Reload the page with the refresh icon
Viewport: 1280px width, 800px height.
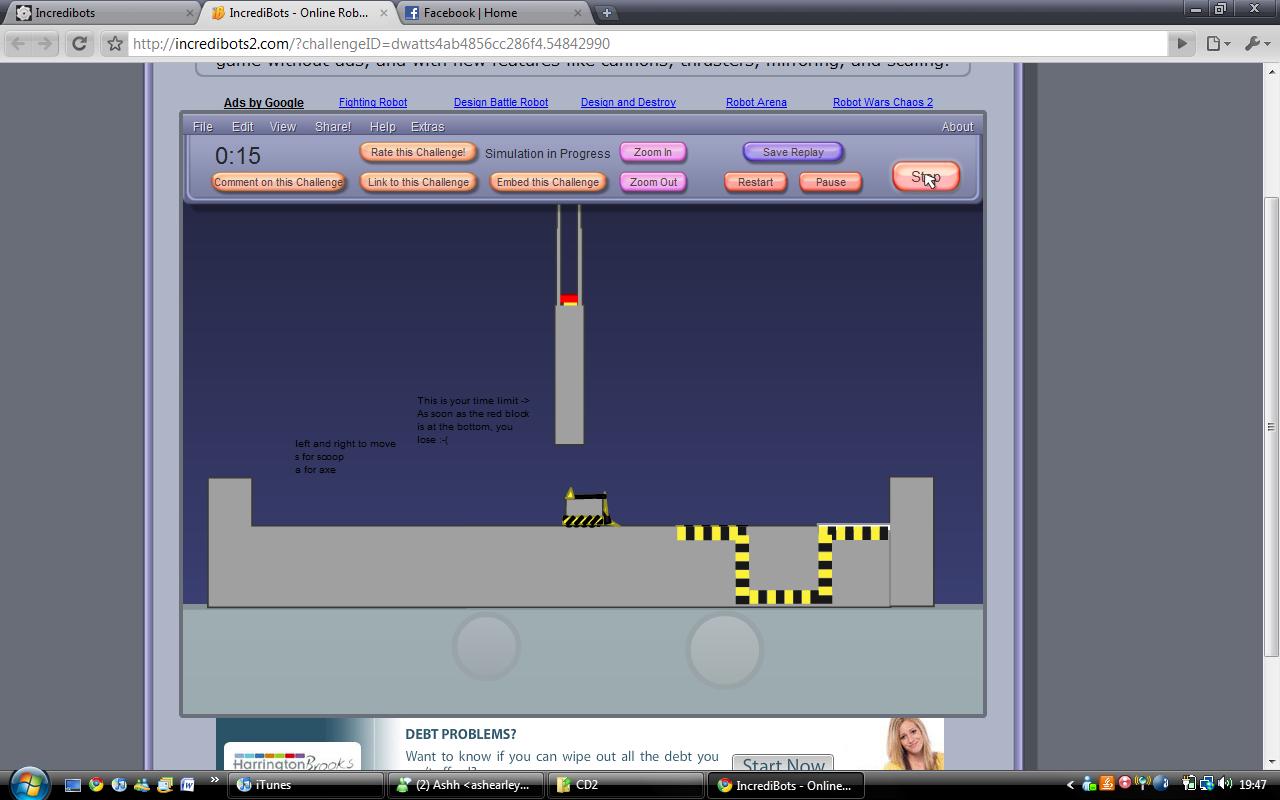pyautogui.click(x=80, y=44)
